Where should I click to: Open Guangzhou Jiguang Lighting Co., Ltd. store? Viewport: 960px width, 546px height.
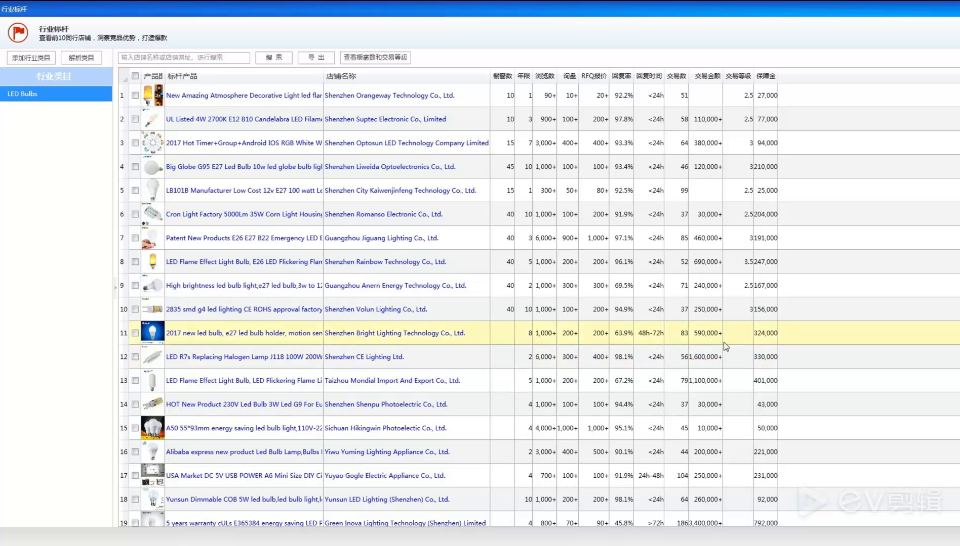pyautogui.click(x=381, y=238)
